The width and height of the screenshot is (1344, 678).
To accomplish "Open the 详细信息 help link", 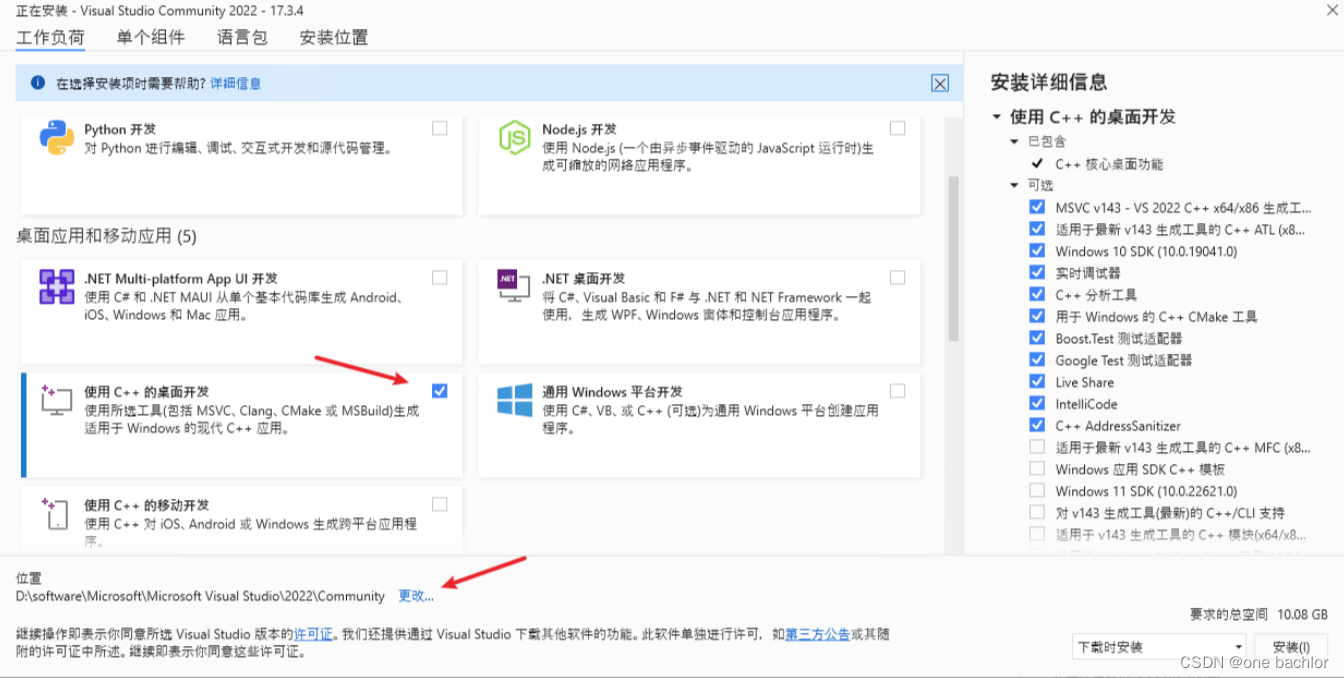I will (x=236, y=83).
